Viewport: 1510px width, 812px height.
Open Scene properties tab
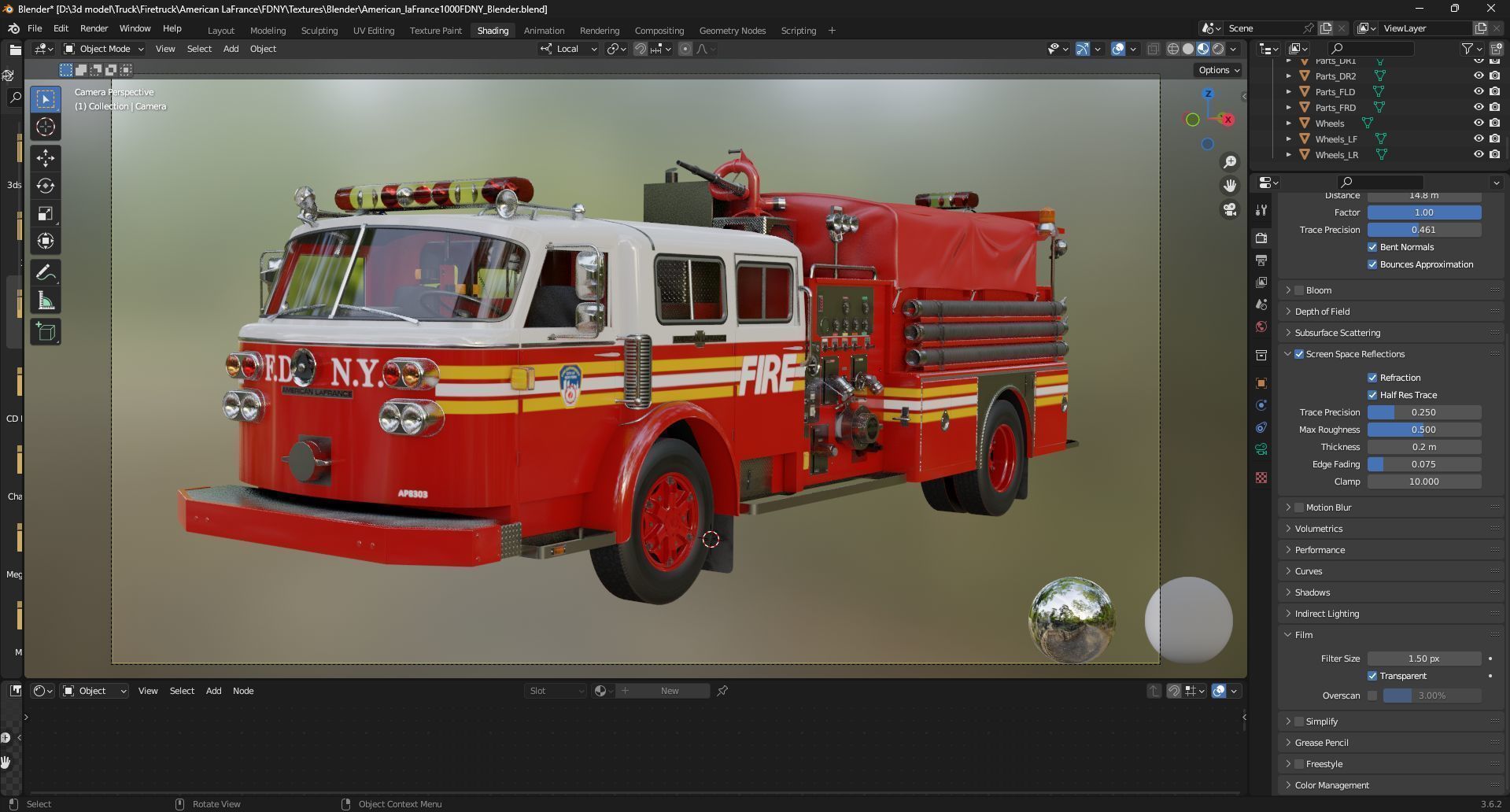click(1261, 304)
